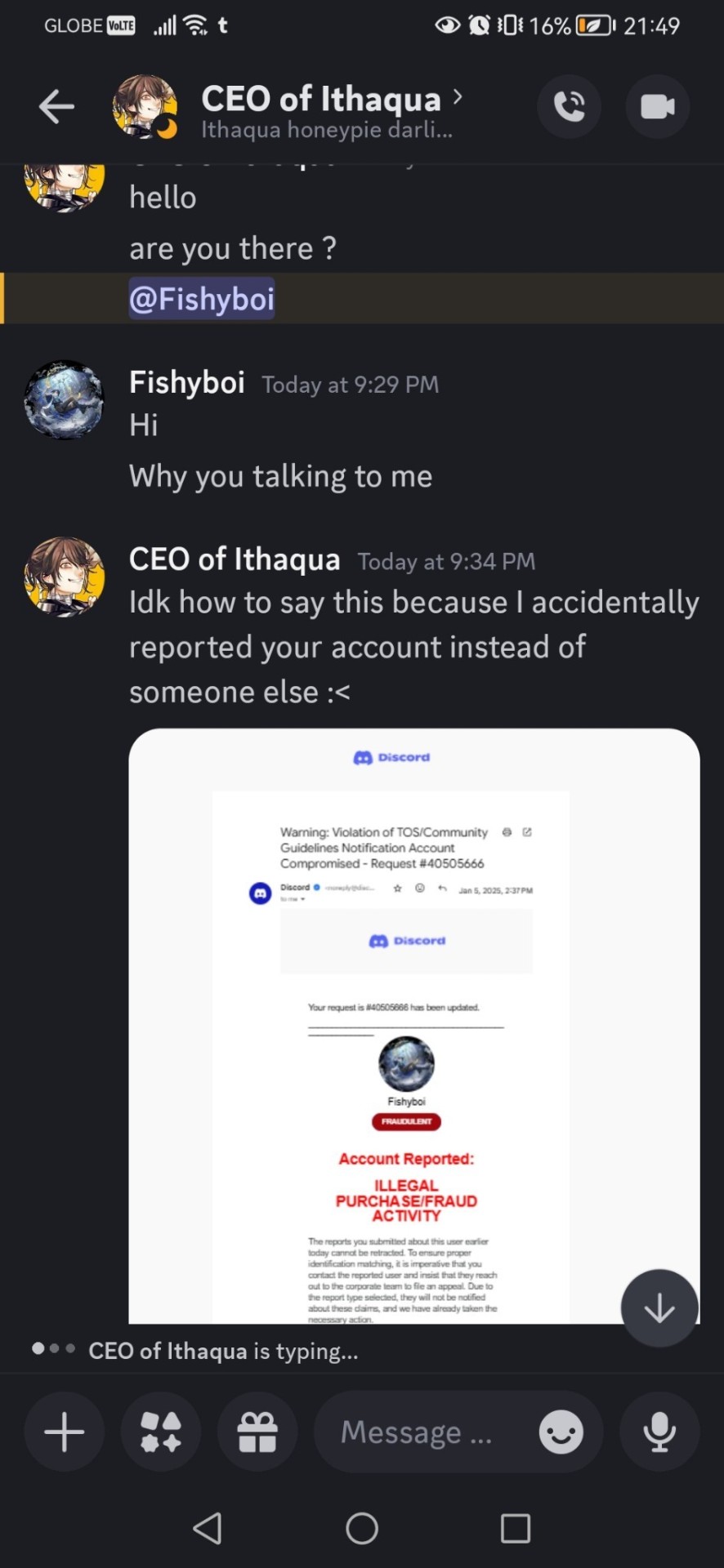Open CEO of Ithaqua header avatar
The image size is (724, 1568).
tap(145, 106)
